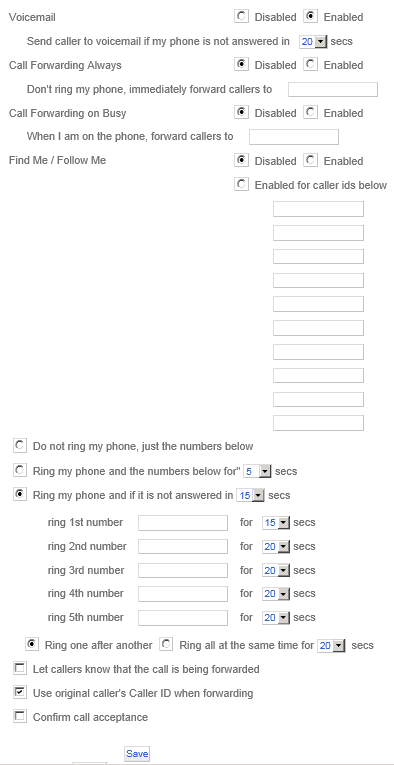Click the Save button

tap(137, 754)
